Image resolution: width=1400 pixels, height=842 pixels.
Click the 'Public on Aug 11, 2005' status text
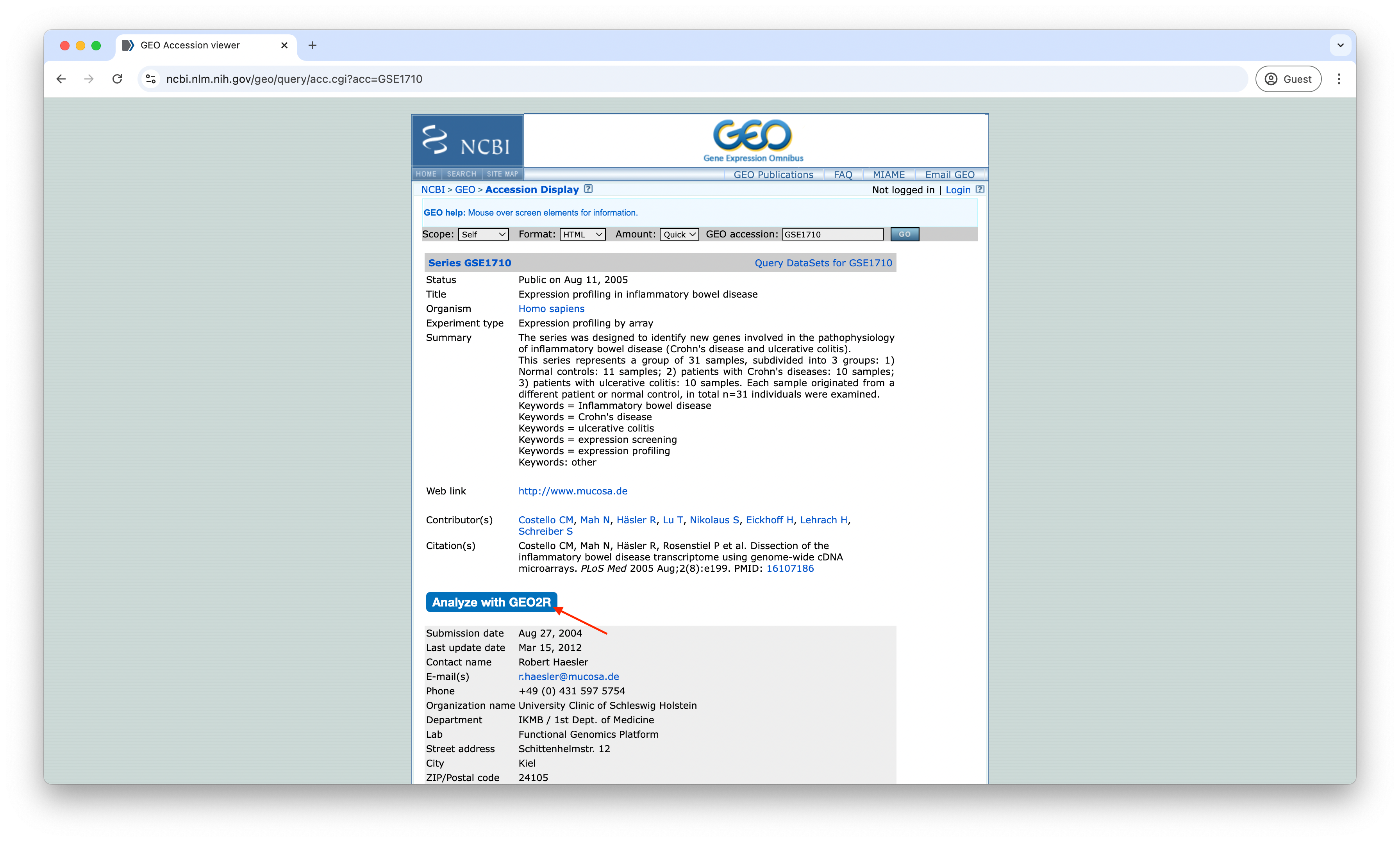573,280
